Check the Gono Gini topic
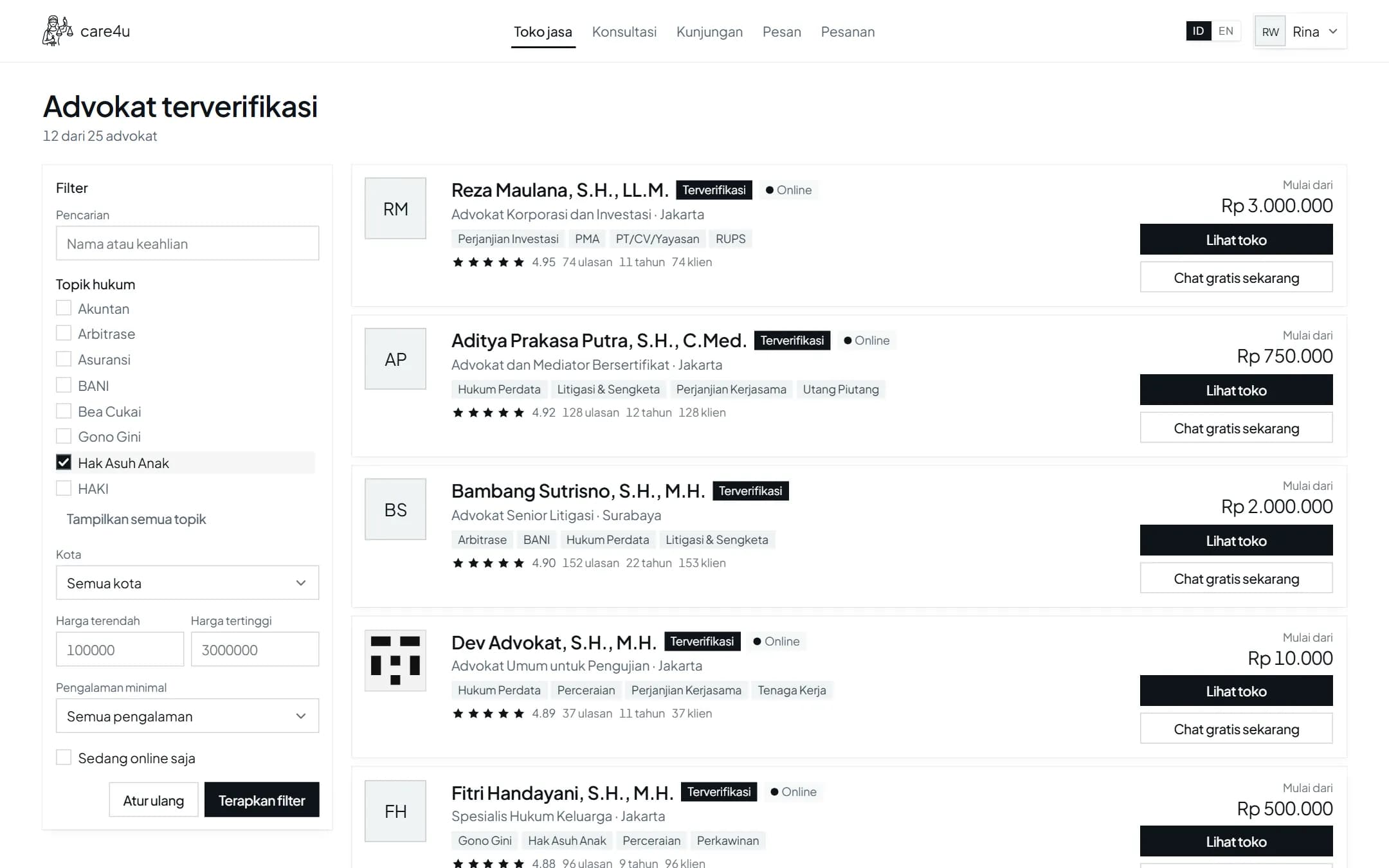Image resolution: width=1389 pixels, height=868 pixels. pyautogui.click(x=64, y=437)
